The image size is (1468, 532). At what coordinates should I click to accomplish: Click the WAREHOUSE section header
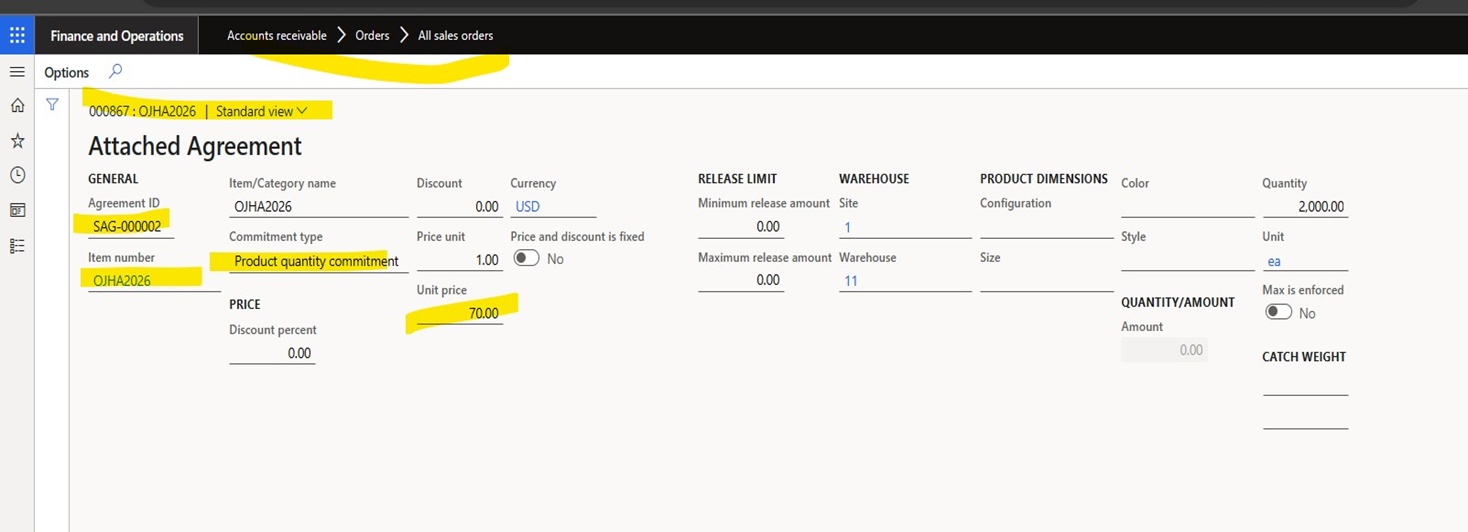pyautogui.click(x=874, y=179)
